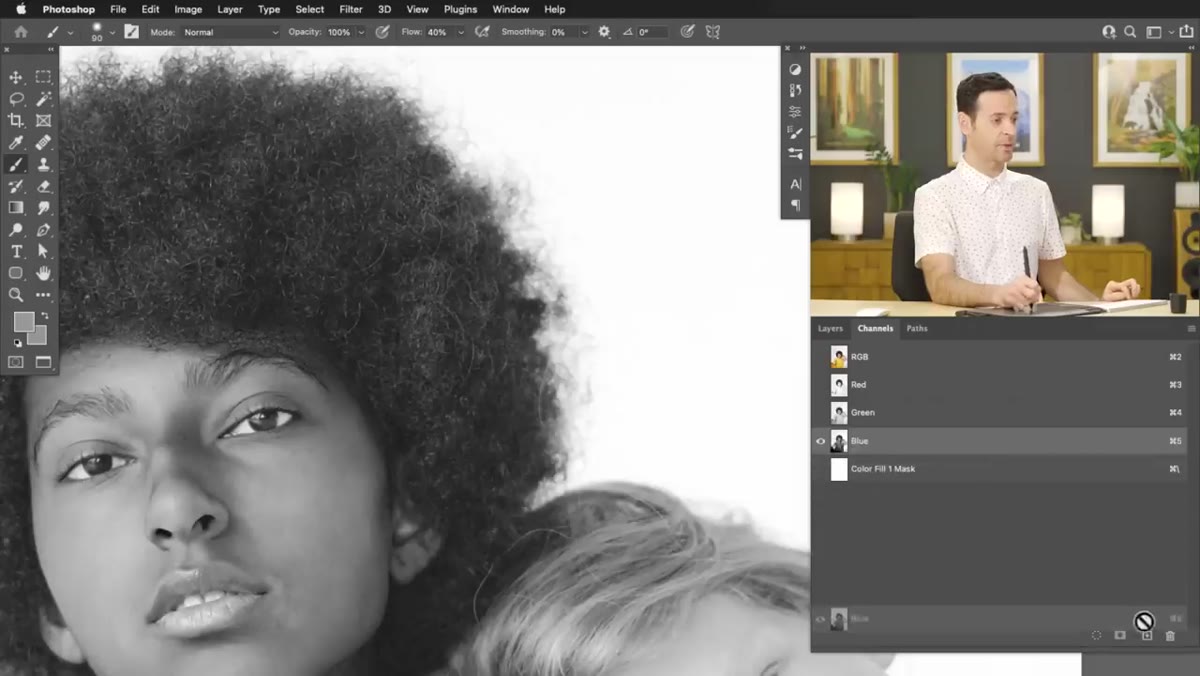Viewport: 1200px width, 676px height.
Task: Open the Channels panel menu
Action: (x=1191, y=328)
